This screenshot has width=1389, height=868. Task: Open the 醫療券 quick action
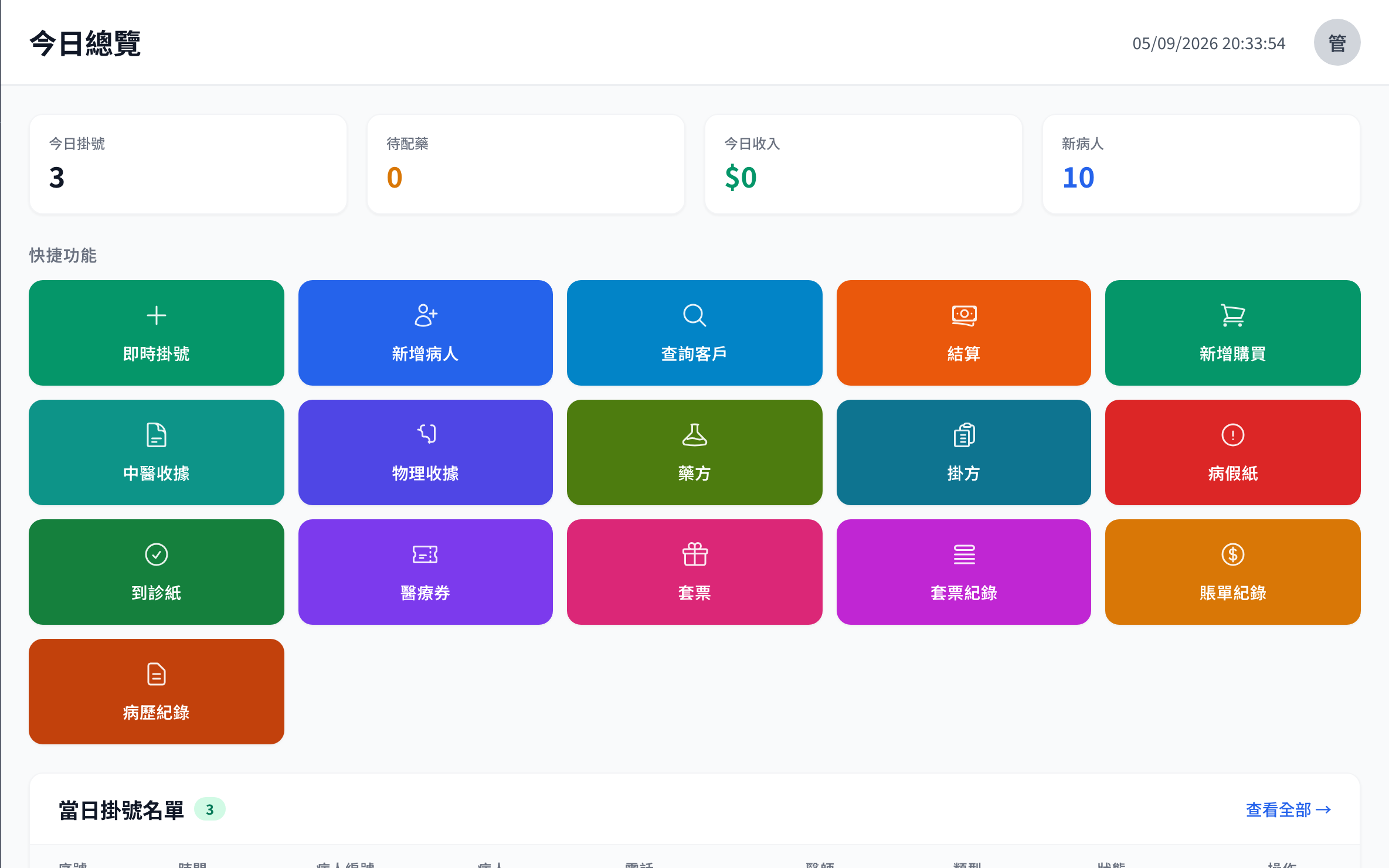(x=426, y=572)
